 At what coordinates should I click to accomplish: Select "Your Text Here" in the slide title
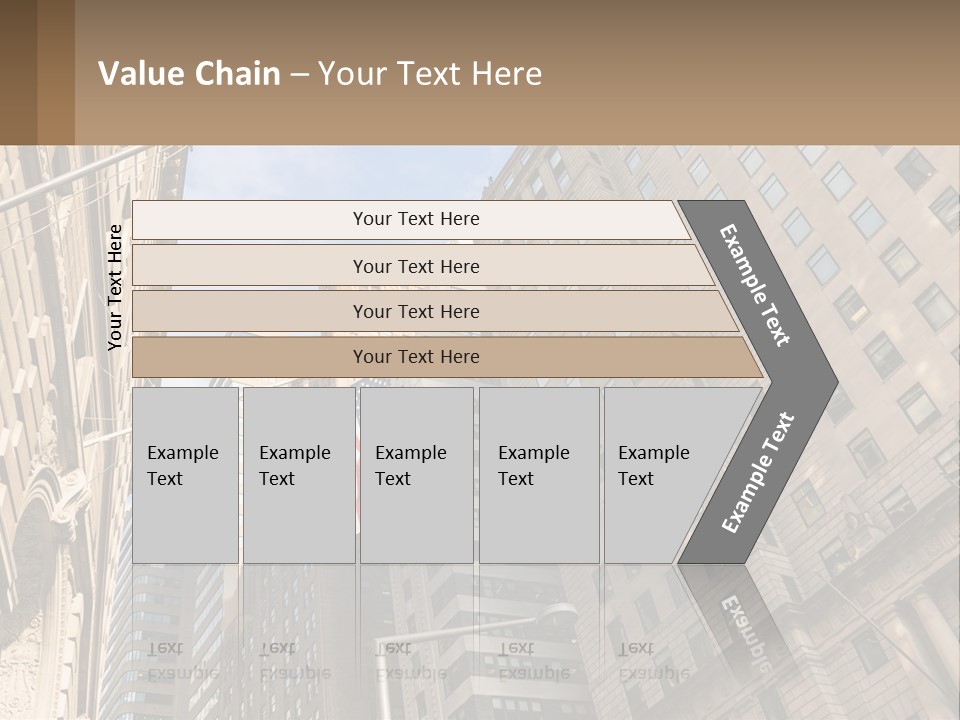[x=430, y=74]
